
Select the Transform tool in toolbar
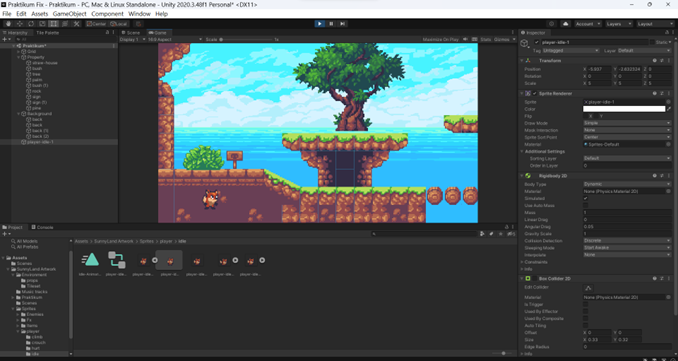coord(65,24)
